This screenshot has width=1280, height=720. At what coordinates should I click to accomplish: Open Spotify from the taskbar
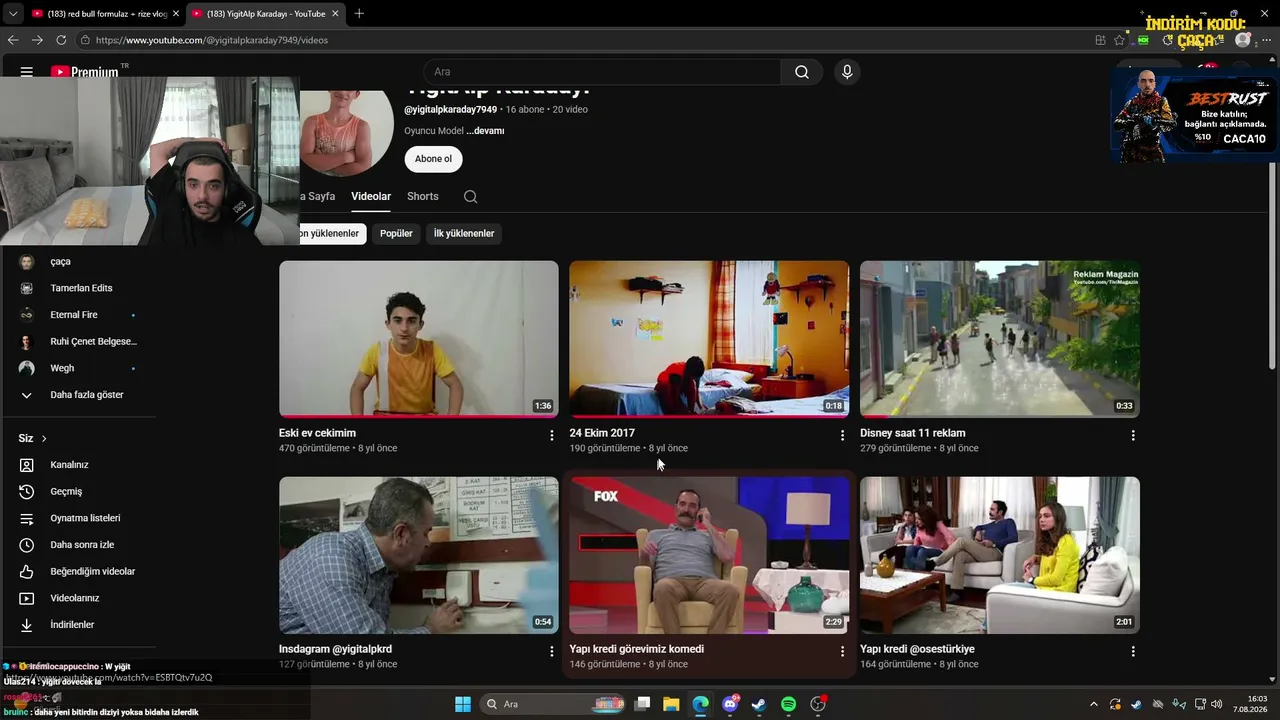[x=788, y=704]
